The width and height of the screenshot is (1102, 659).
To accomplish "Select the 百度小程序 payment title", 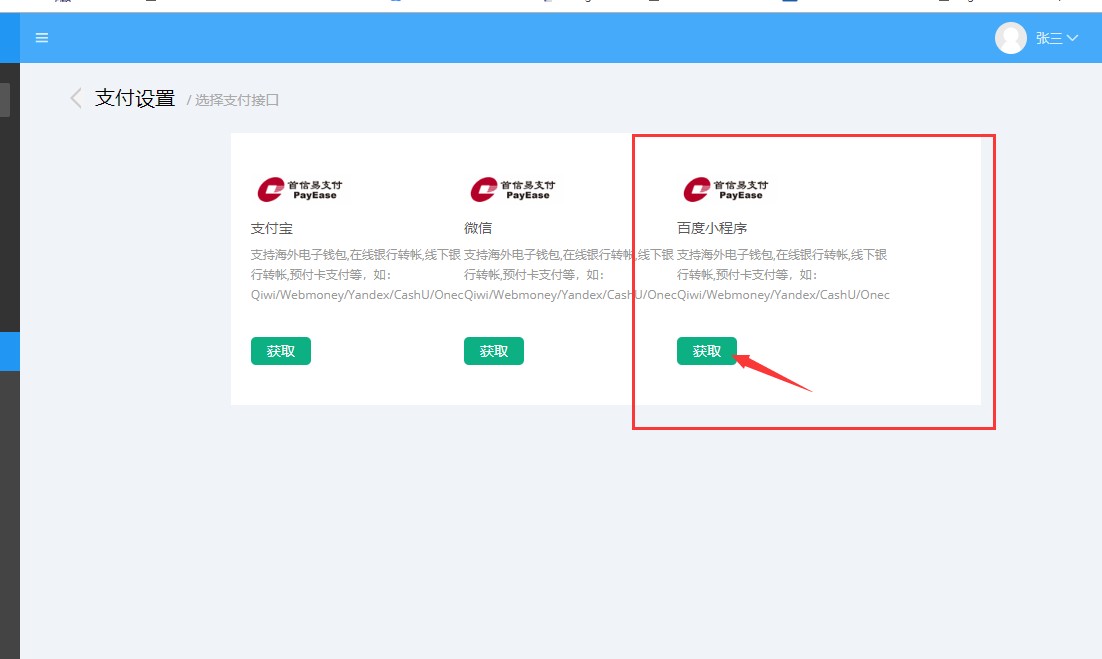I will click(712, 228).
